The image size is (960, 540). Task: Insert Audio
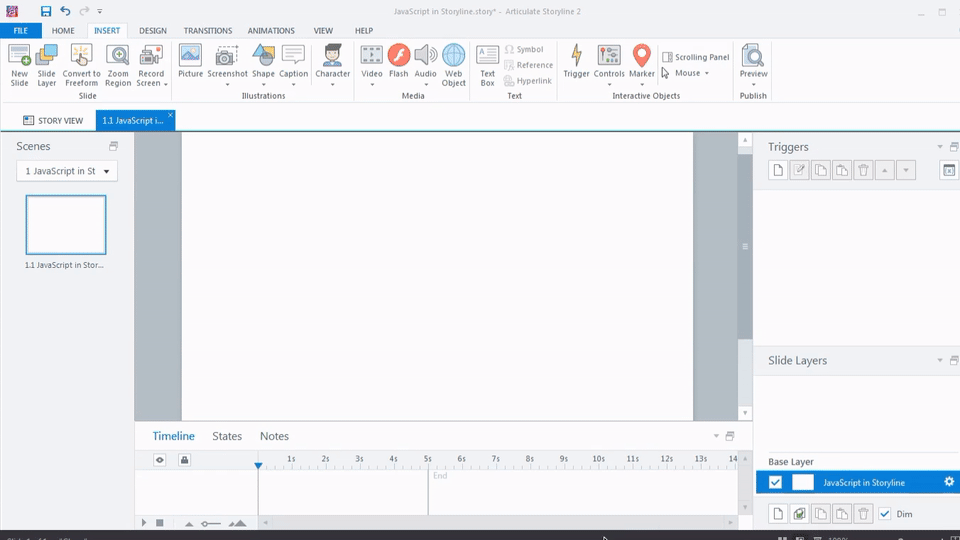tap(426, 64)
